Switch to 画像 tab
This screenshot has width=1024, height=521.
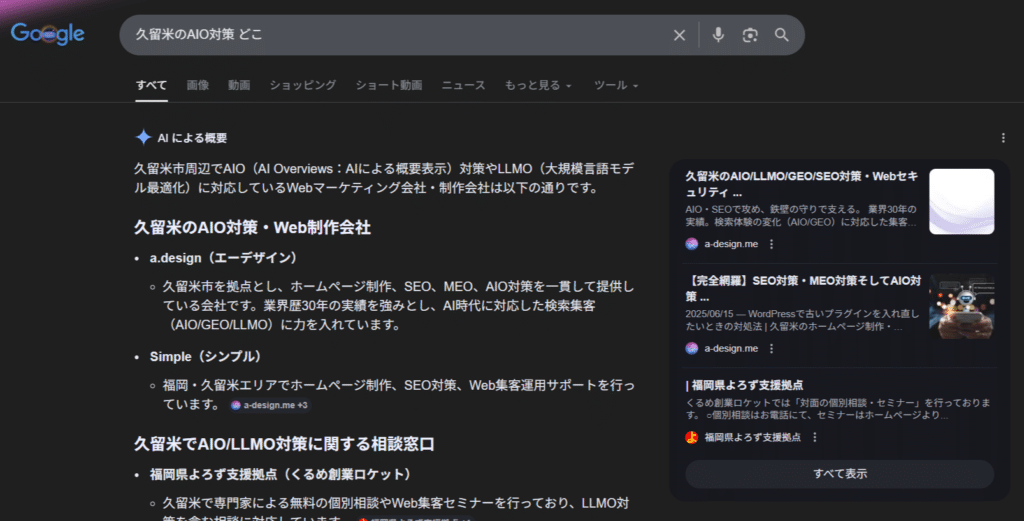click(x=198, y=85)
